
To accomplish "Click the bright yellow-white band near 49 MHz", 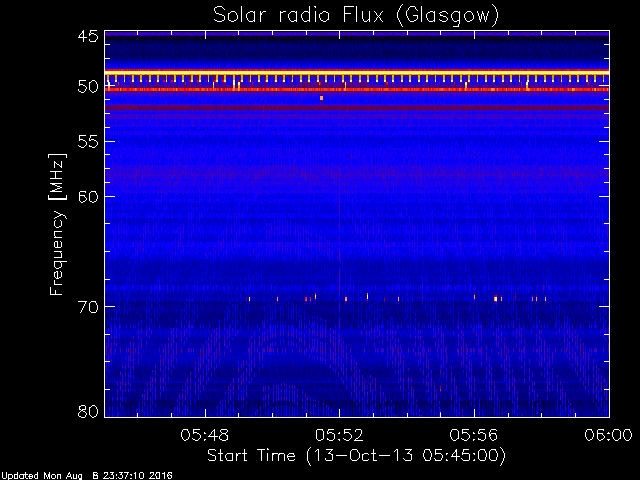I will [x=357, y=72].
